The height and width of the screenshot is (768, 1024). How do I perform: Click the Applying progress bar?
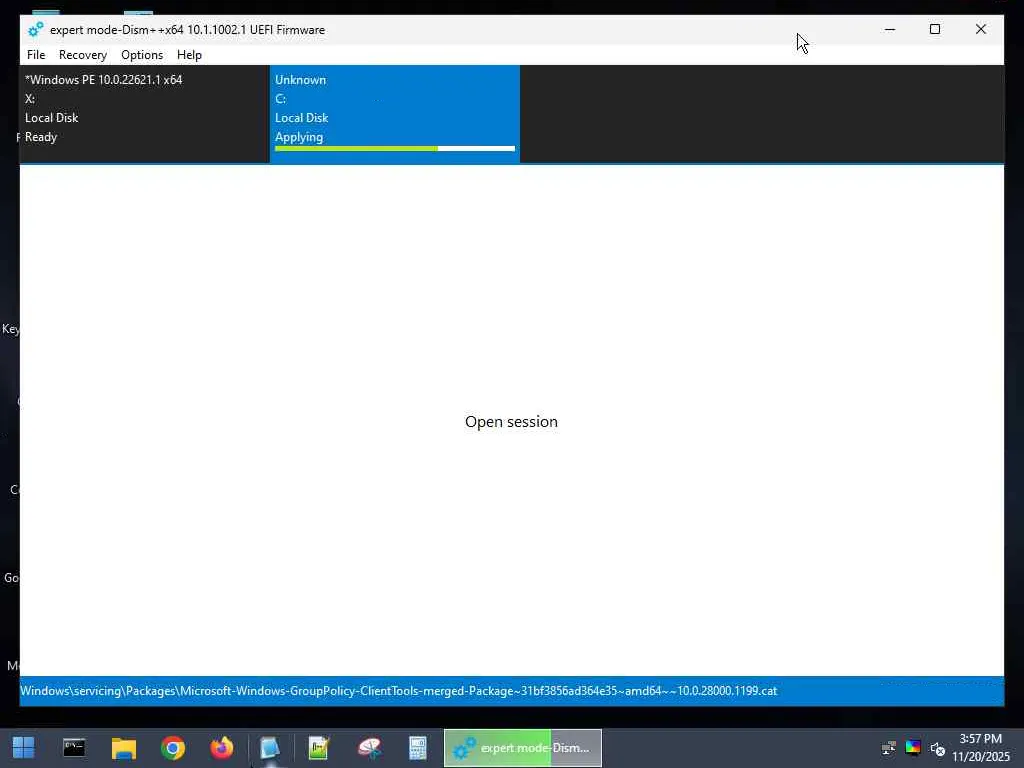pyautogui.click(x=394, y=149)
